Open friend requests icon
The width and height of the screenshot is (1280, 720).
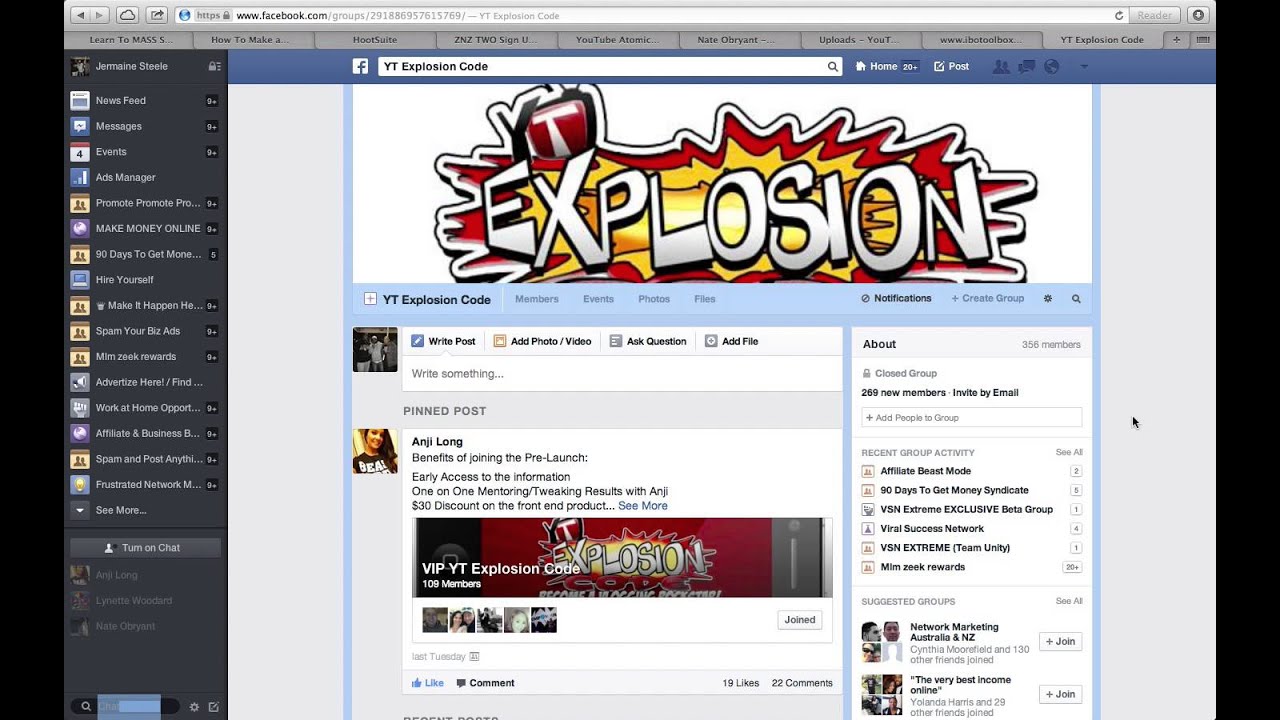pos(1000,66)
